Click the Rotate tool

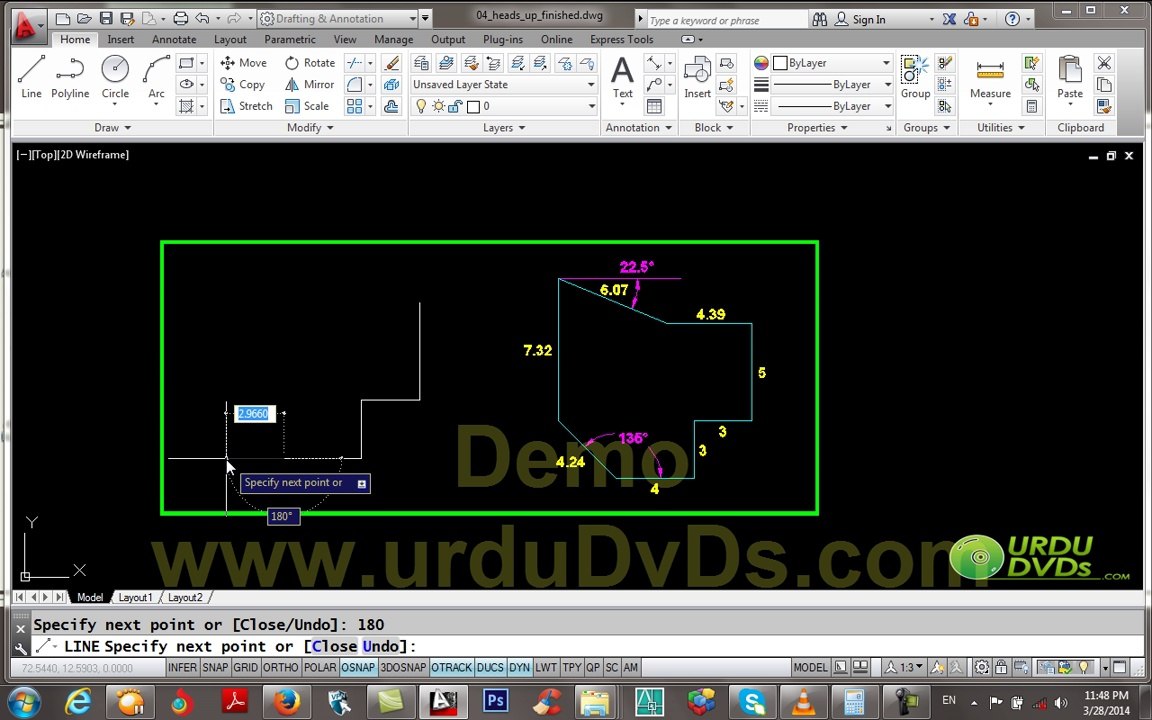pyautogui.click(x=309, y=63)
